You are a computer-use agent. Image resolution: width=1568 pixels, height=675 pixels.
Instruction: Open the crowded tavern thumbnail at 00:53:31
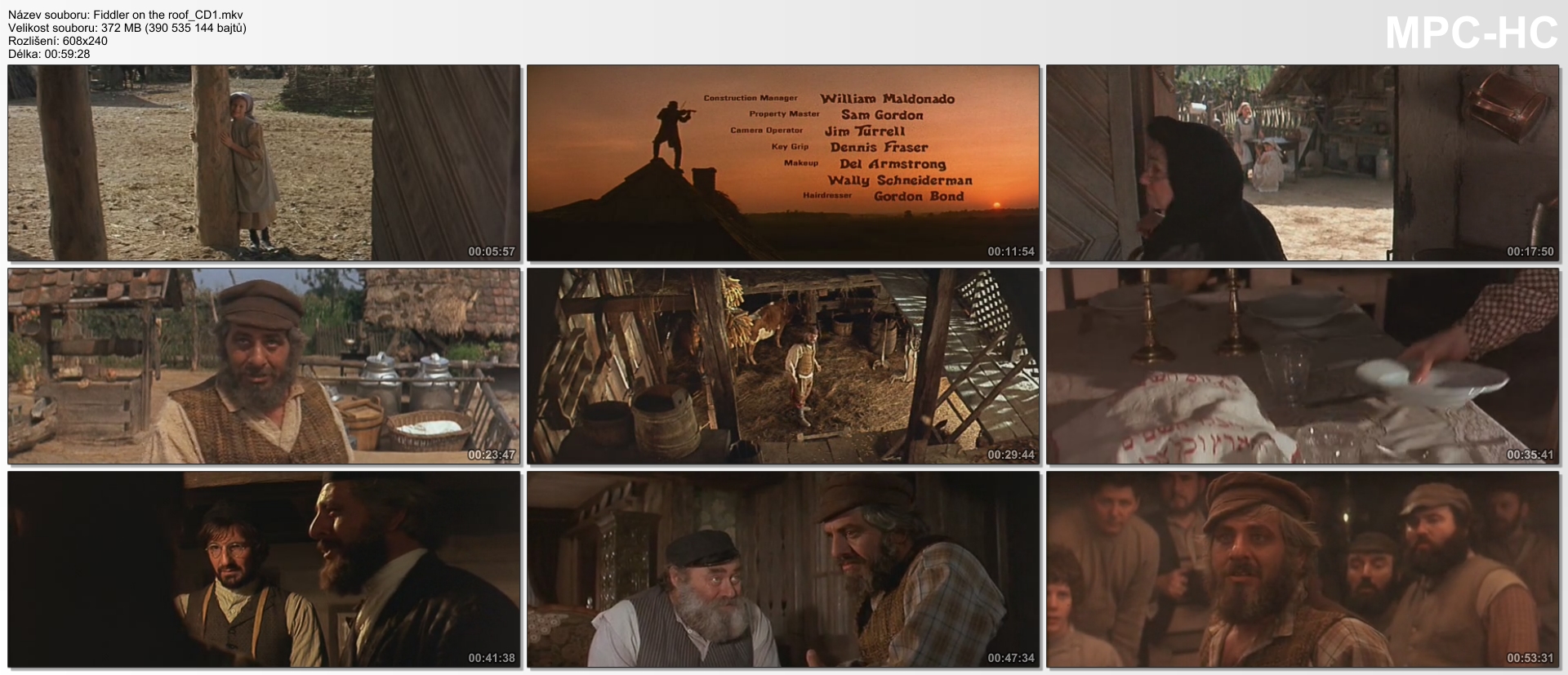click(x=1302, y=569)
